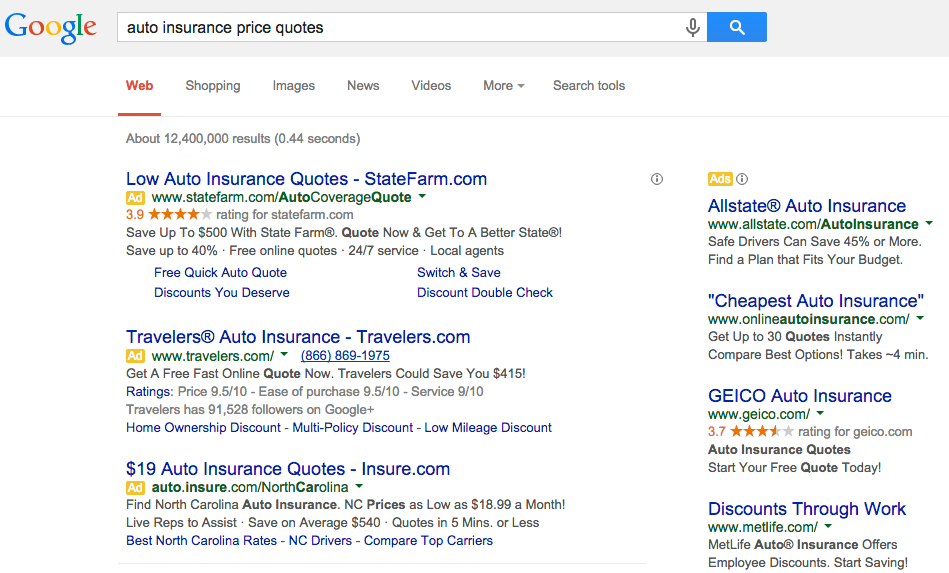Screen dimensions: 949x573
Task: Switch to the Images tab
Action: click(294, 86)
